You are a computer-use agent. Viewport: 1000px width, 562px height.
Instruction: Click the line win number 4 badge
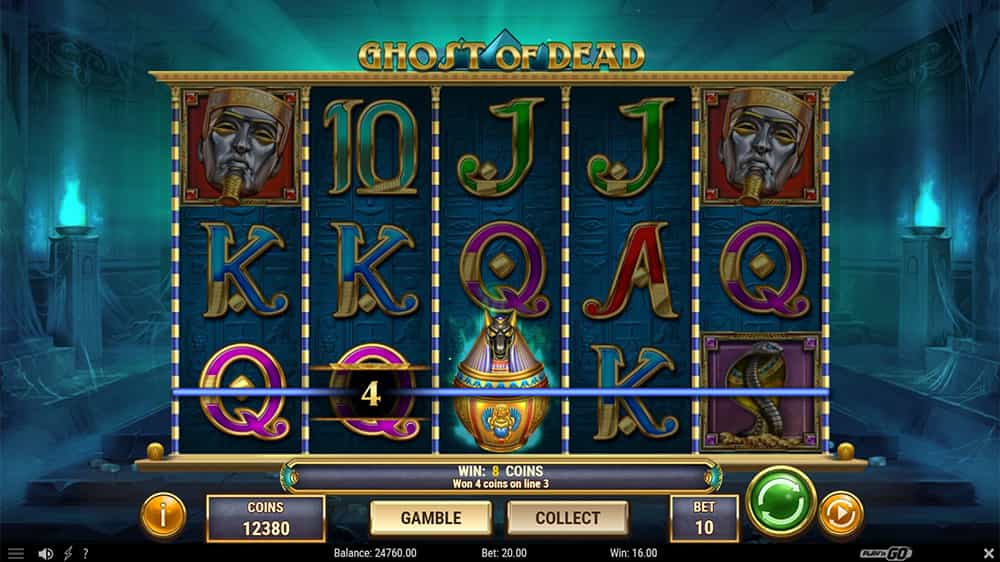pos(371,394)
